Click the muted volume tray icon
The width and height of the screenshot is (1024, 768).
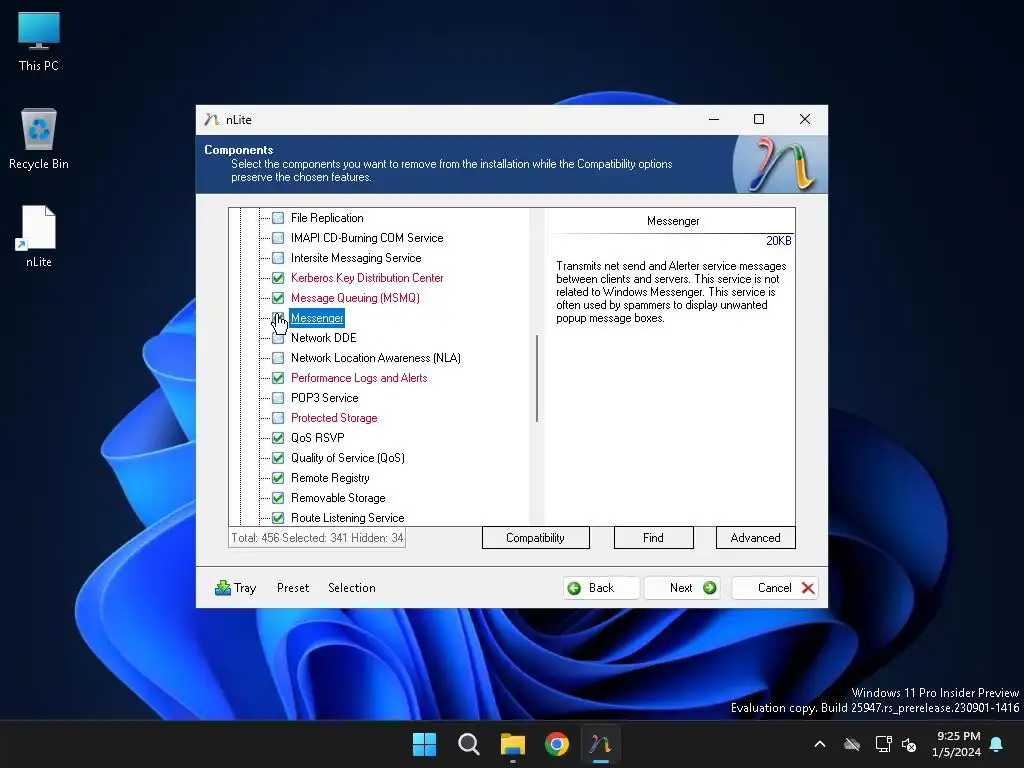[x=908, y=744]
